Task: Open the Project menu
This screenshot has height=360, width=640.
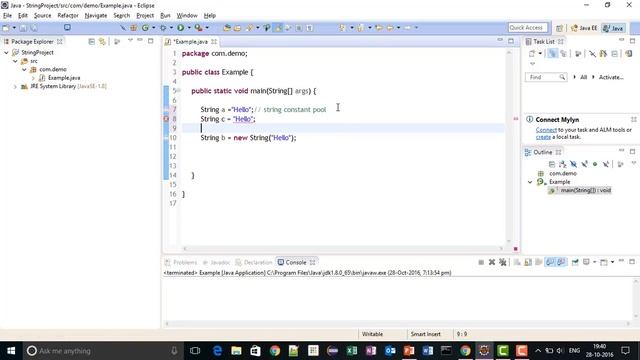Action: tap(145, 16)
